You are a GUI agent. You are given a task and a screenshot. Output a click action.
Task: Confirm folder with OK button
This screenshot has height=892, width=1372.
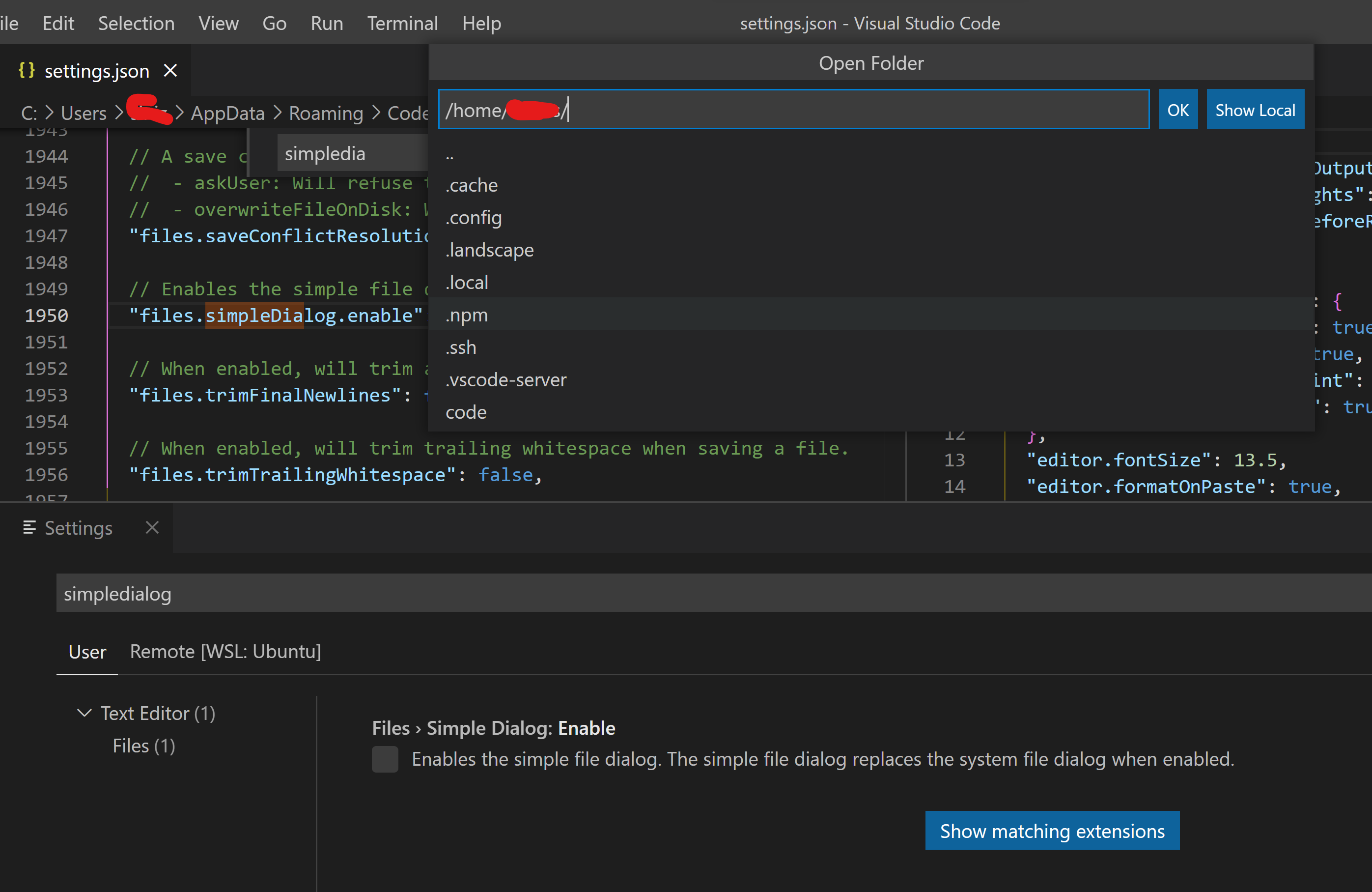[1178, 110]
